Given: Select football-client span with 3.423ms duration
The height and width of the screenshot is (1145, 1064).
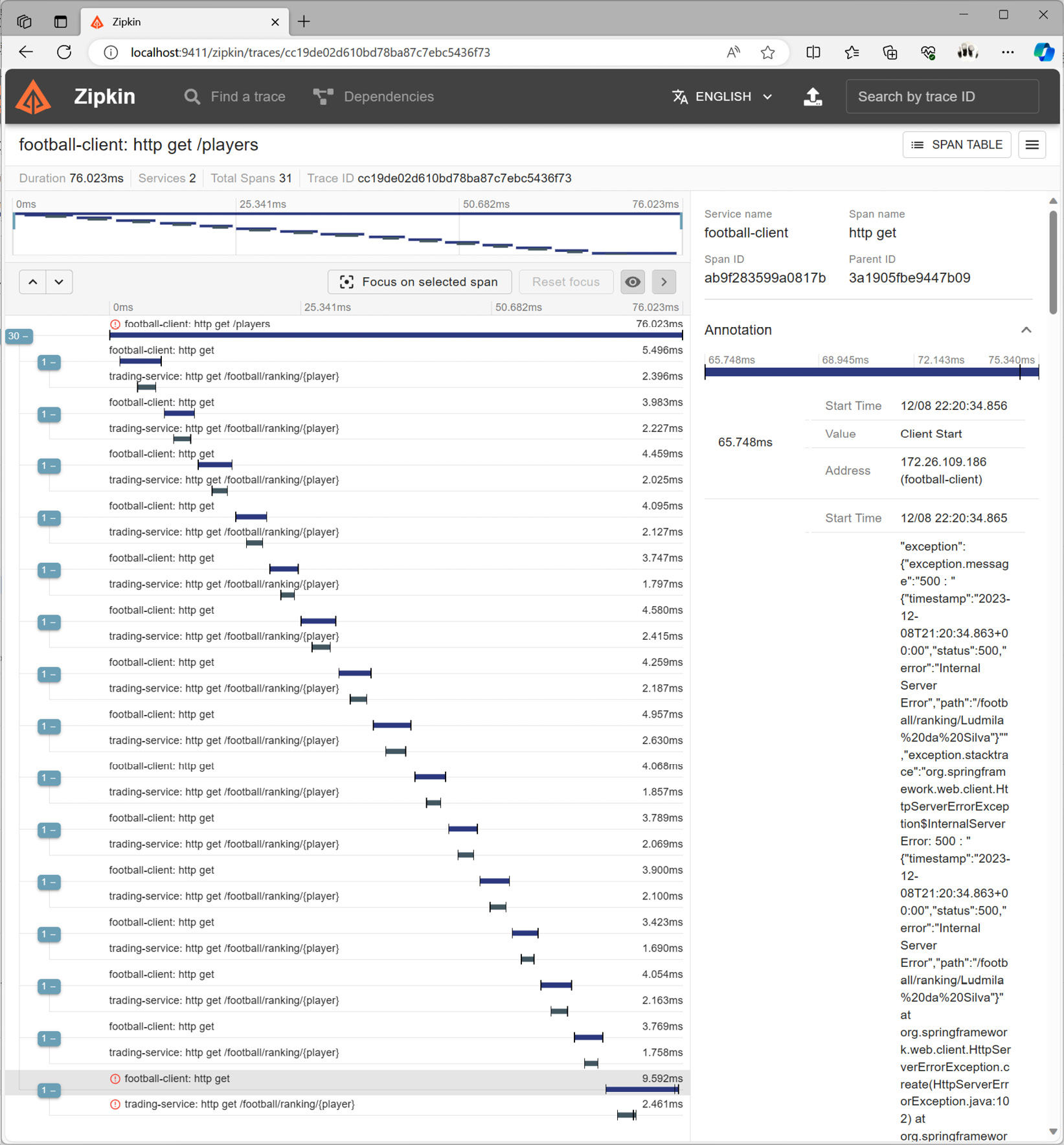Looking at the screenshot, I should (x=396, y=927).
